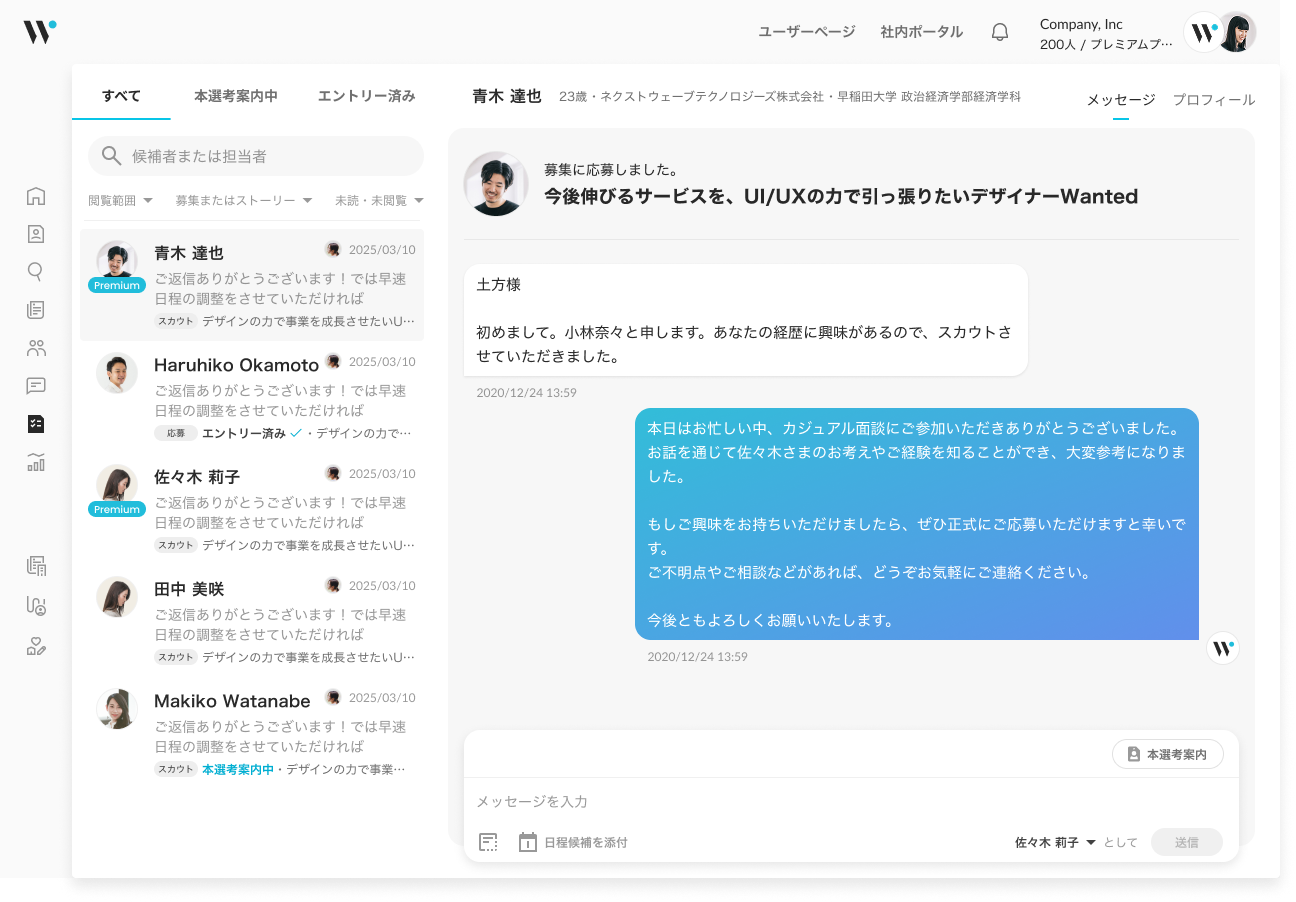Expand the 未読・未閲覧 filter dropdown
Screen dimensions: 1296x902
click(x=378, y=201)
